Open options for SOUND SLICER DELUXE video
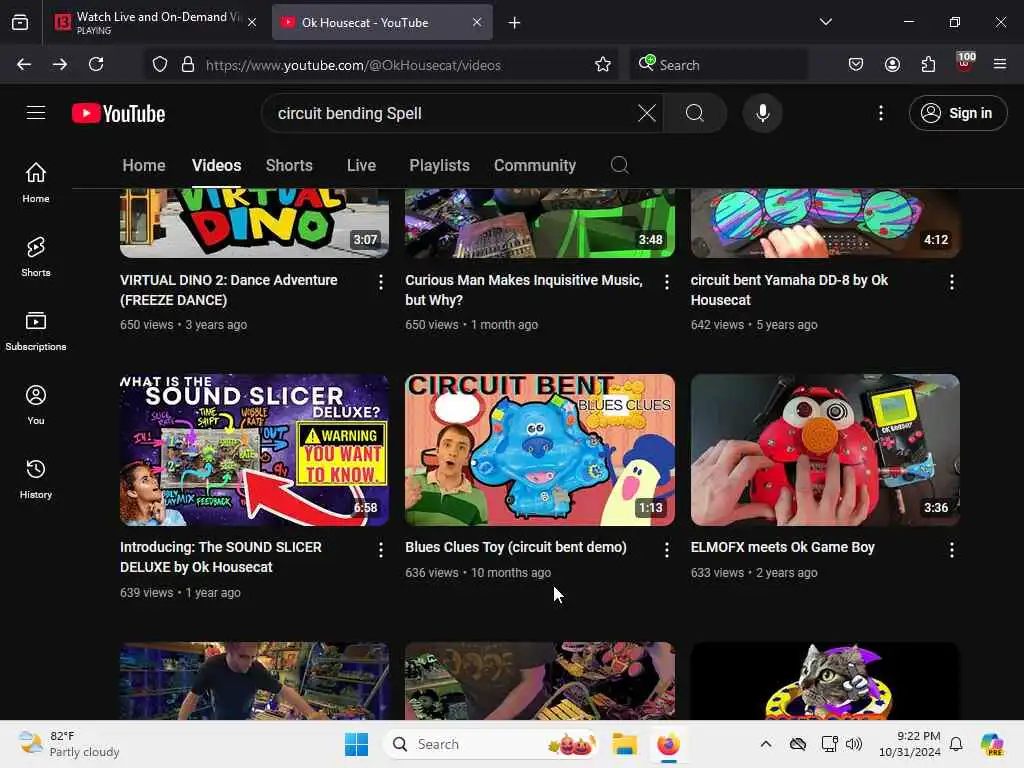Screen dimensions: 1024x768 coord(381,550)
